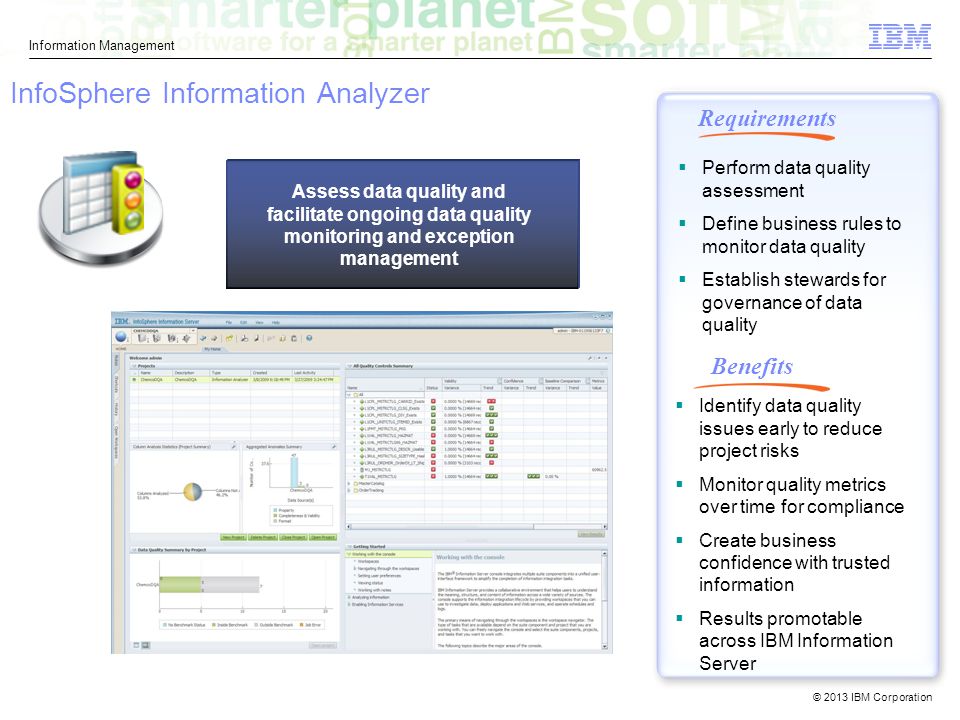Click the Close Project button
The width and height of the screenshot is (960, 720).
pyautogui.click(x=293, y=538)
